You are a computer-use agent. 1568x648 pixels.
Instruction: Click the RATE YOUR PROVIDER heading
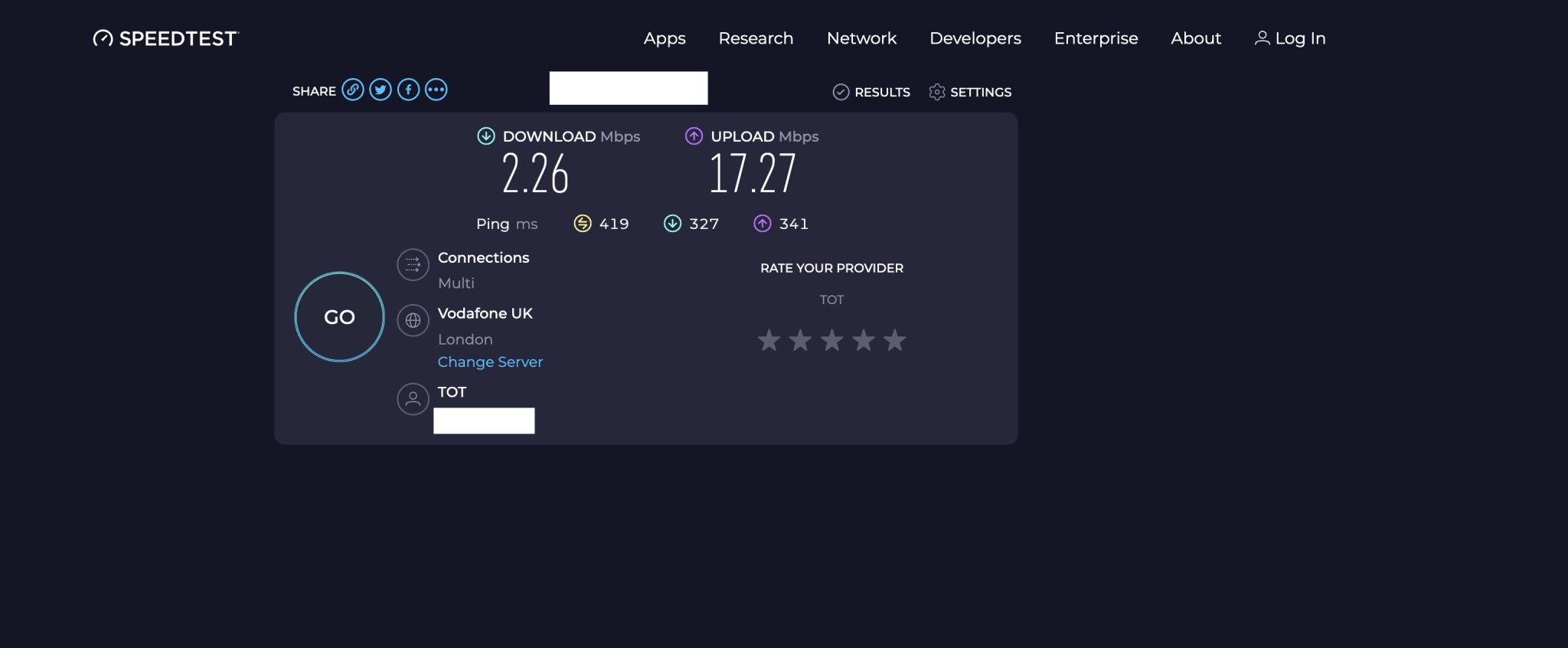tap(832, 268)
